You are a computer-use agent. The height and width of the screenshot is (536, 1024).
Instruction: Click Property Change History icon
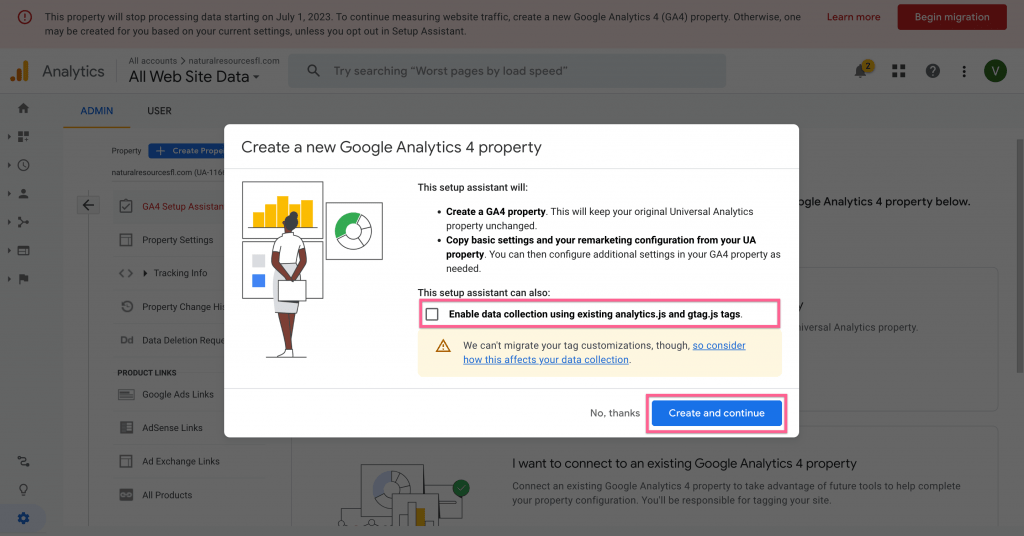127,306
